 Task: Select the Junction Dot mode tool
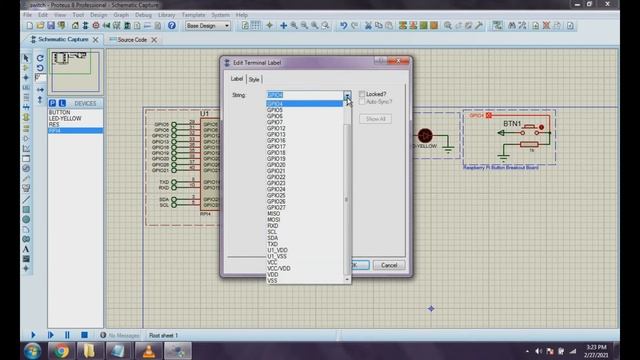[x=26, y=78]
